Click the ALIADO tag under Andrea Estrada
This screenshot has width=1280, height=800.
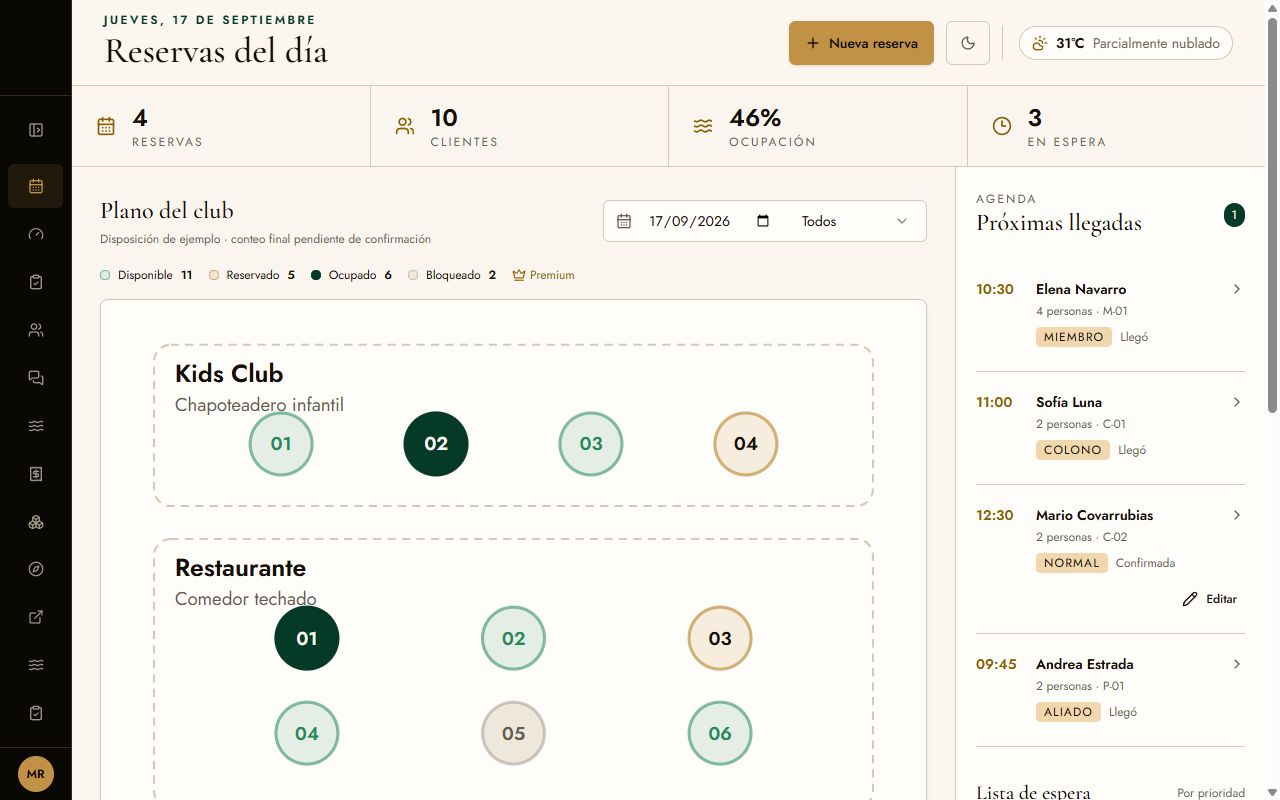(1068, 712)
